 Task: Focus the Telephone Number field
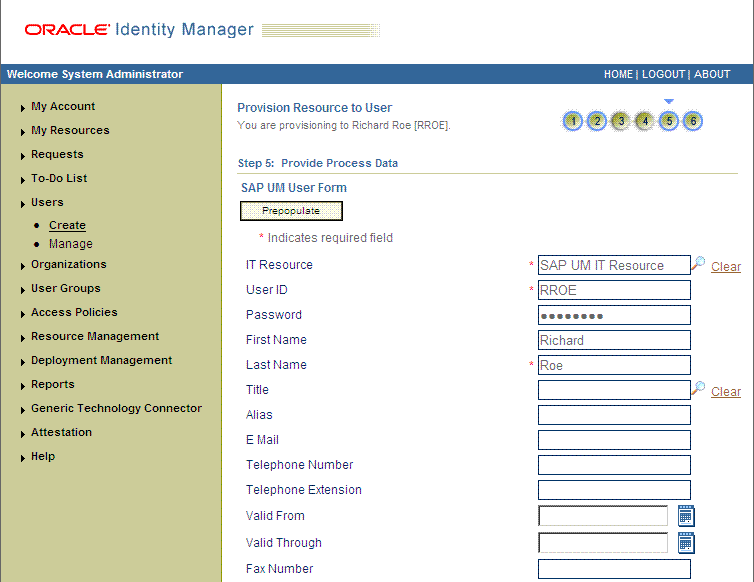click(x=614, y=465)
